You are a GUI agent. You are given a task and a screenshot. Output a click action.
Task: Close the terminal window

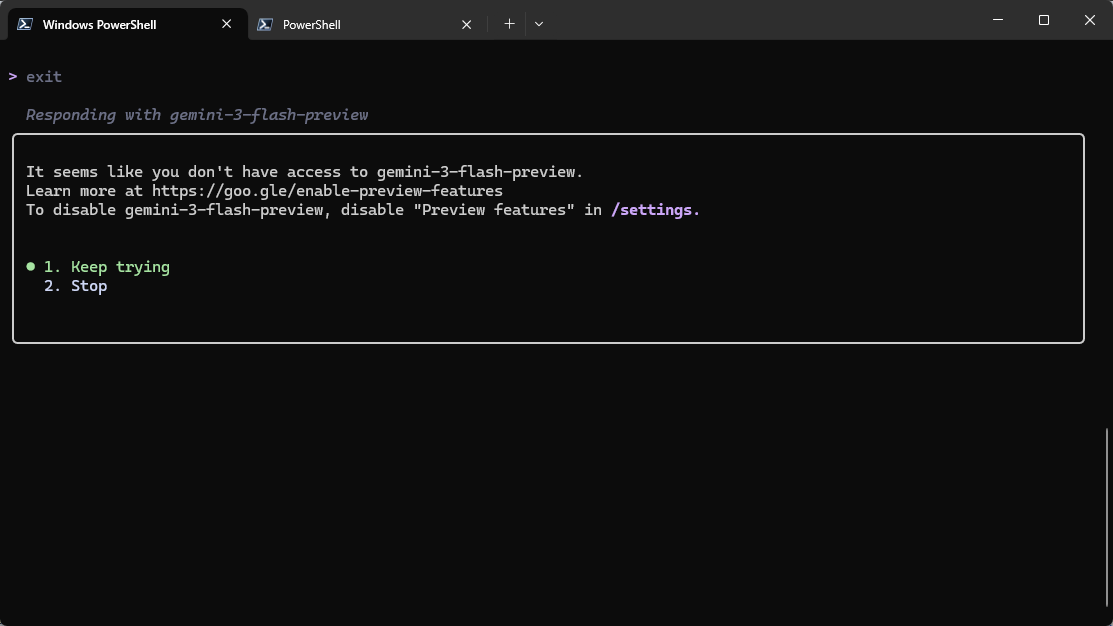(x=1090, y=20)
